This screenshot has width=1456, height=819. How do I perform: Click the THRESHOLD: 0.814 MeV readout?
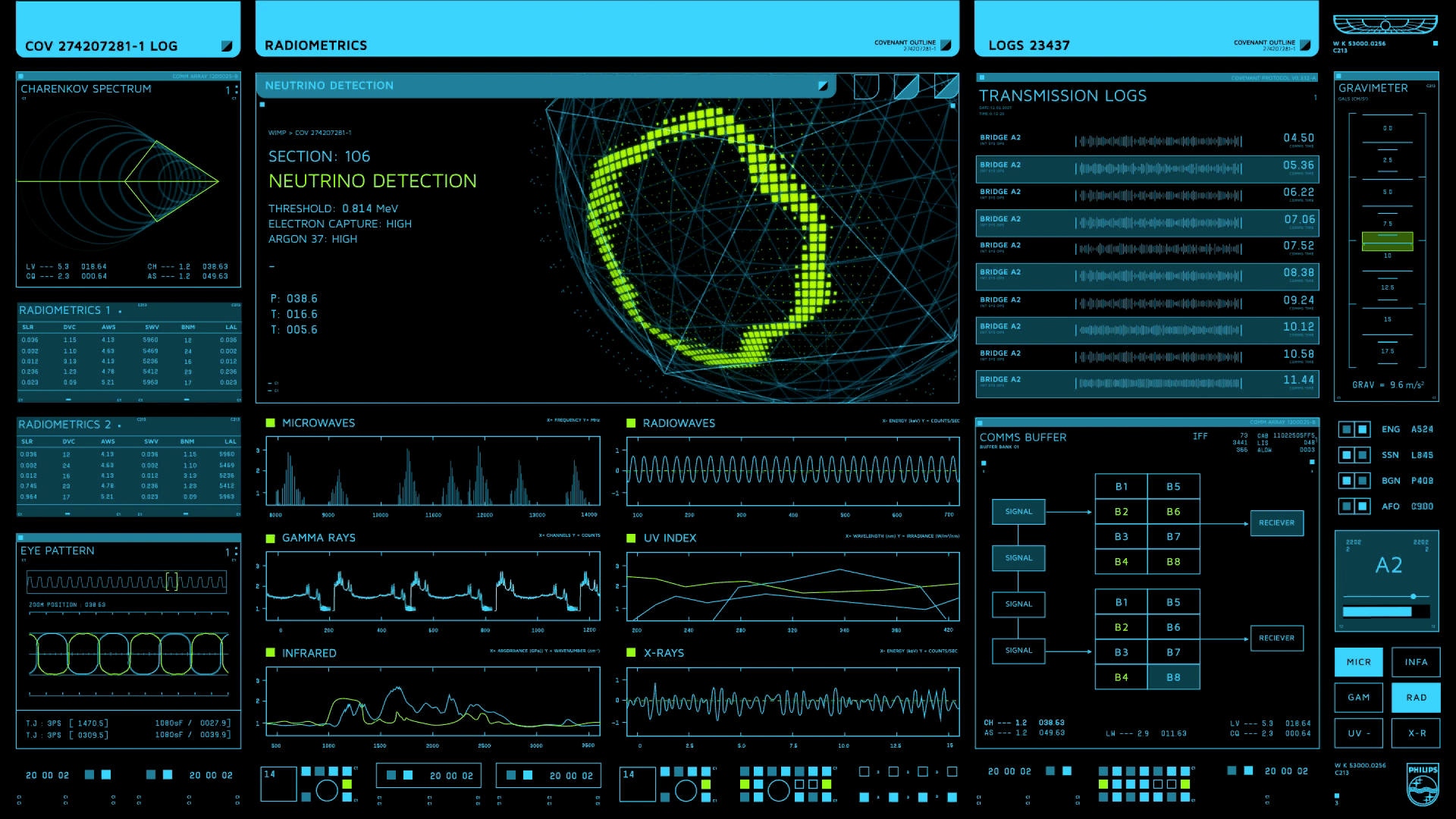(x=333, y=209)
